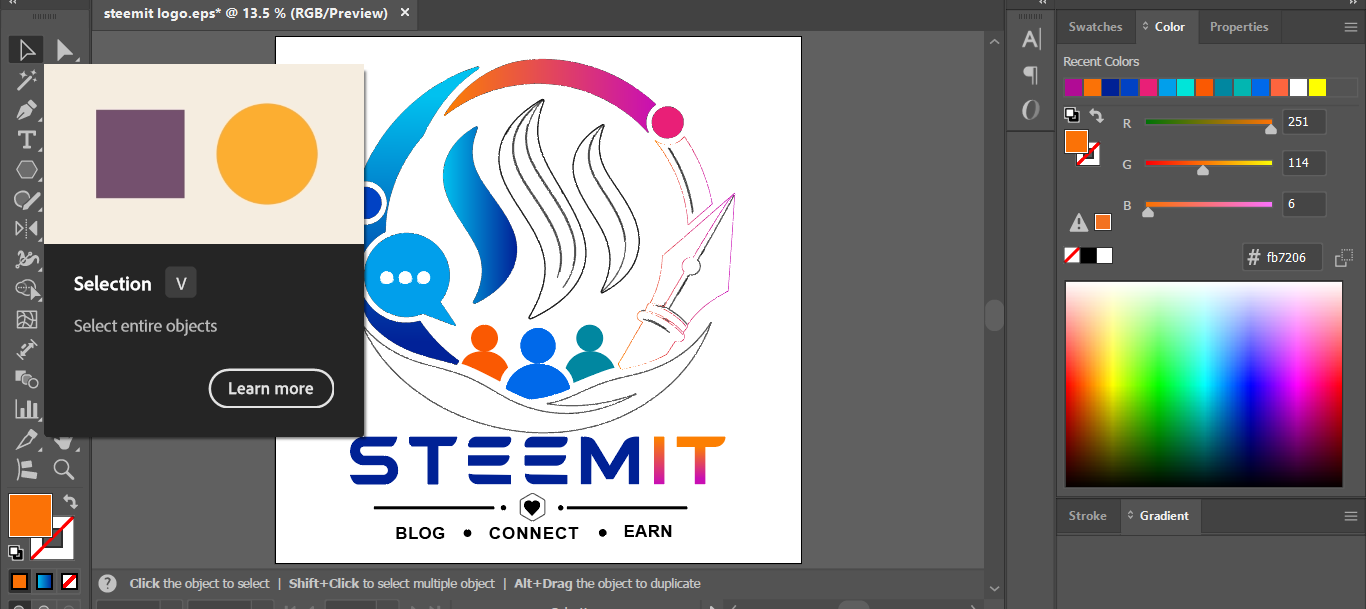Select the Selection tool arrow
Screen dimensions: 1366x609
coord(27,49)
